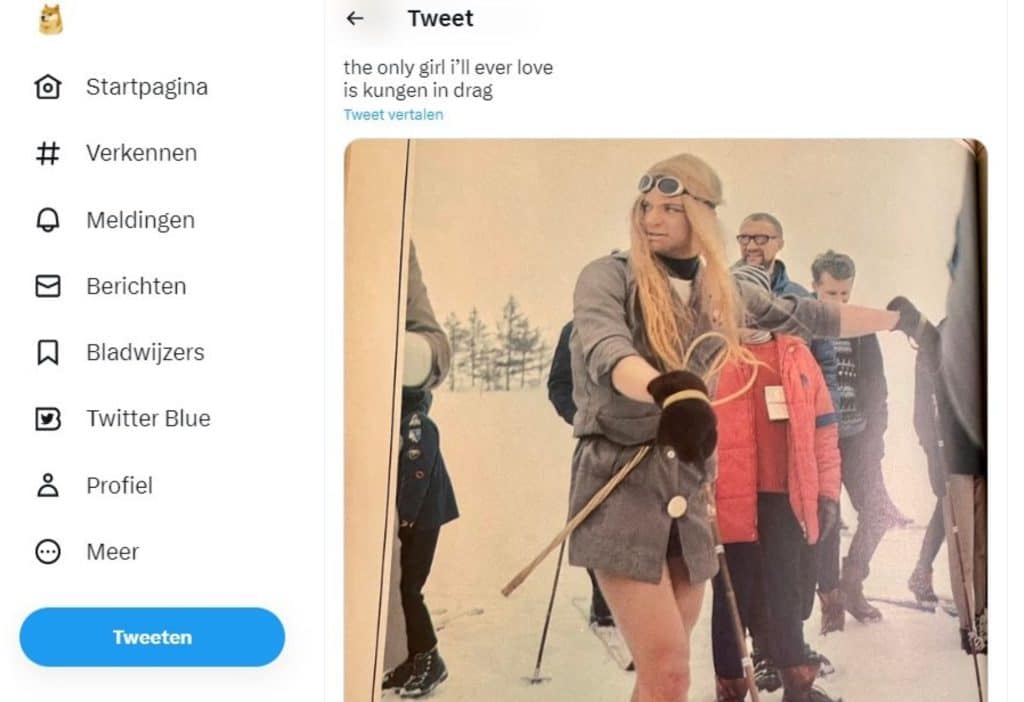Click the bell icon for Meldingen
The image size is (1024, 702).
pos(48,221)
